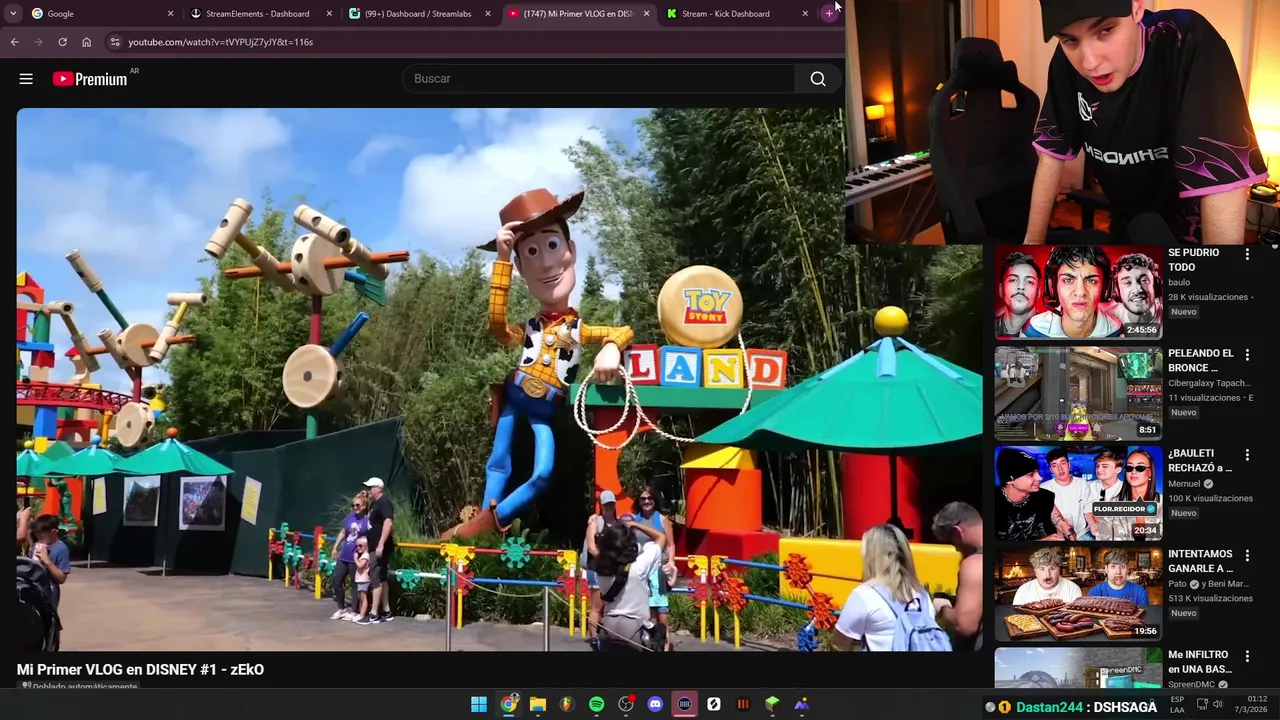Open the PELEANDO EL BRONCE video thumbnail

pyautogui.click(x=1078, y=392)
